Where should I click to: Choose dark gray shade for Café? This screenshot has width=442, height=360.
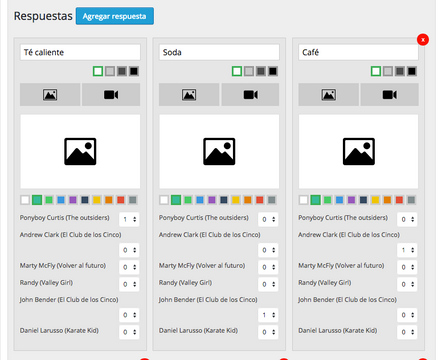pos(400,71)
